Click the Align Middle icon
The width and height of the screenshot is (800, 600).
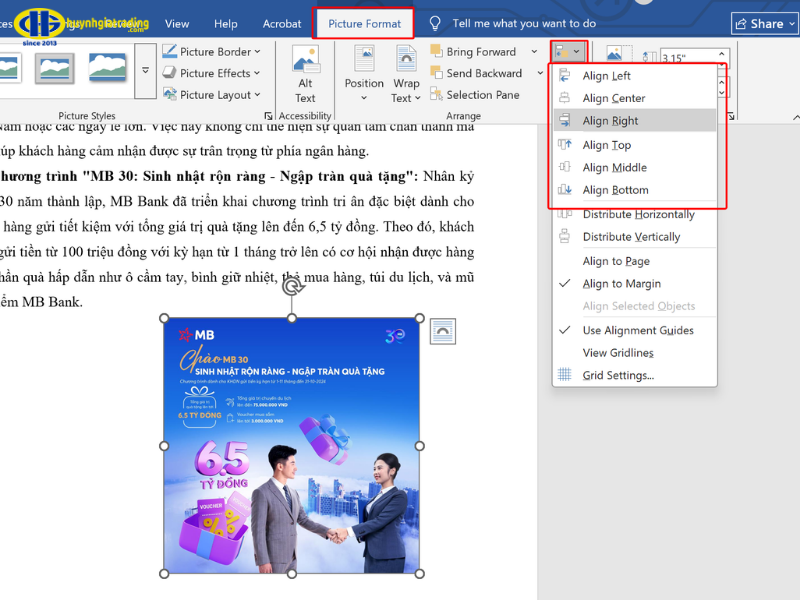[x=564, y=167]
